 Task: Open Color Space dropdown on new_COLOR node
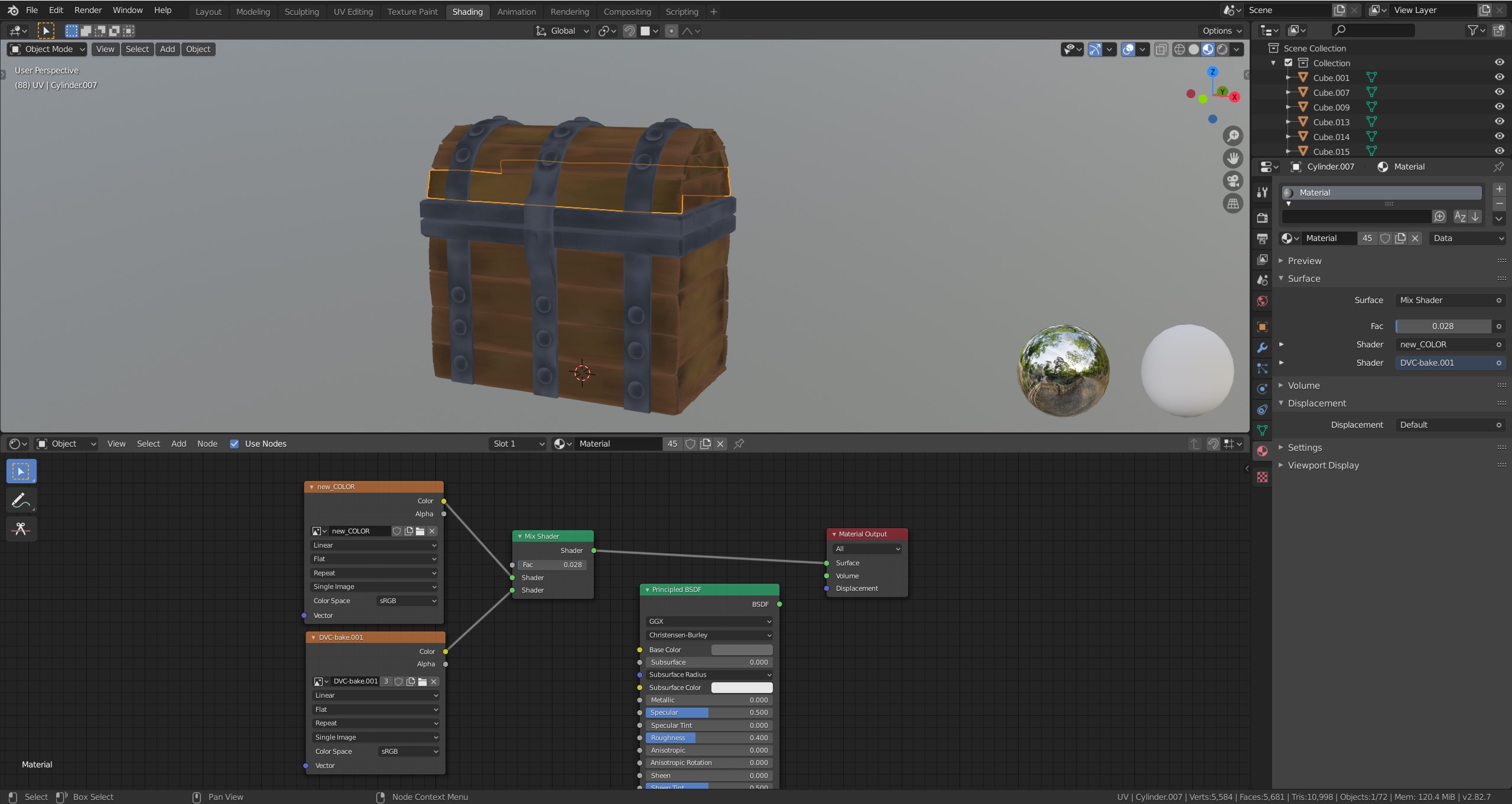[x=407, y=600]
